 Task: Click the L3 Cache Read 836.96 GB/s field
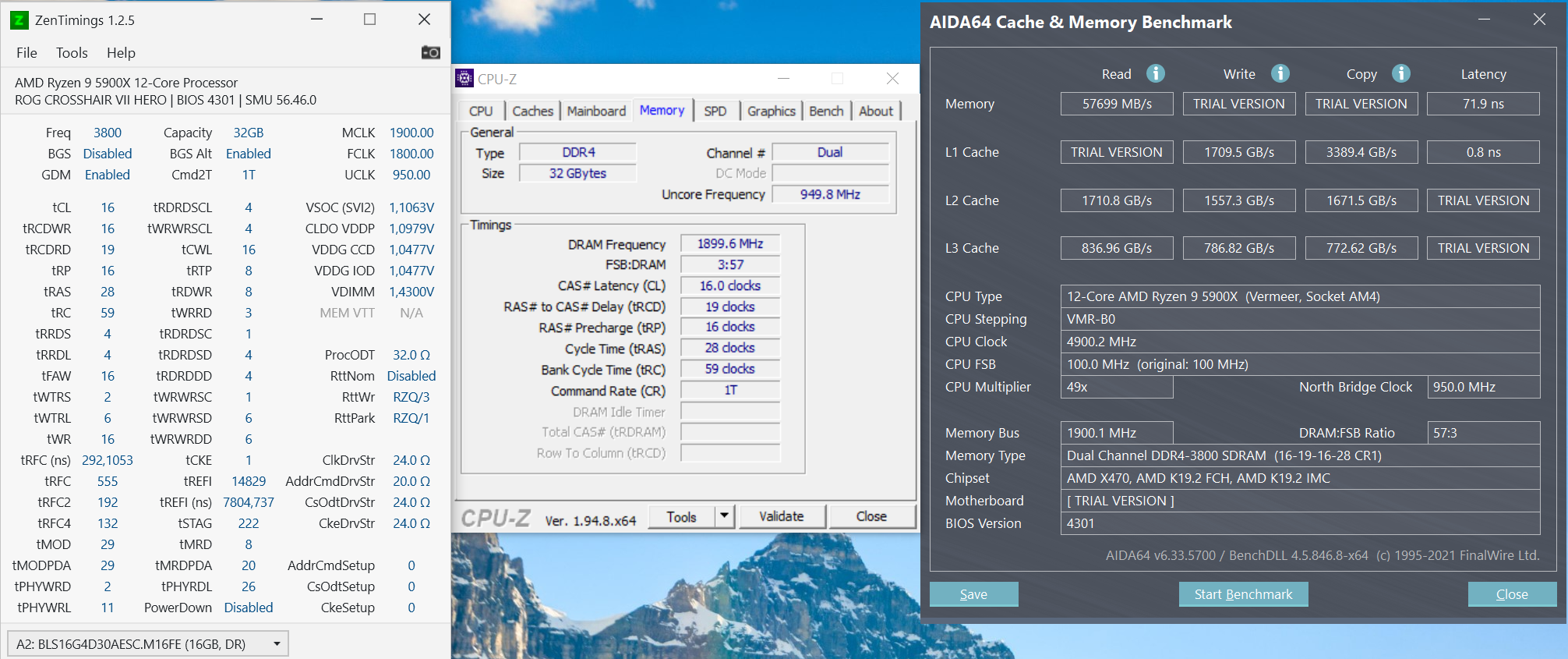click(1117, 248)
